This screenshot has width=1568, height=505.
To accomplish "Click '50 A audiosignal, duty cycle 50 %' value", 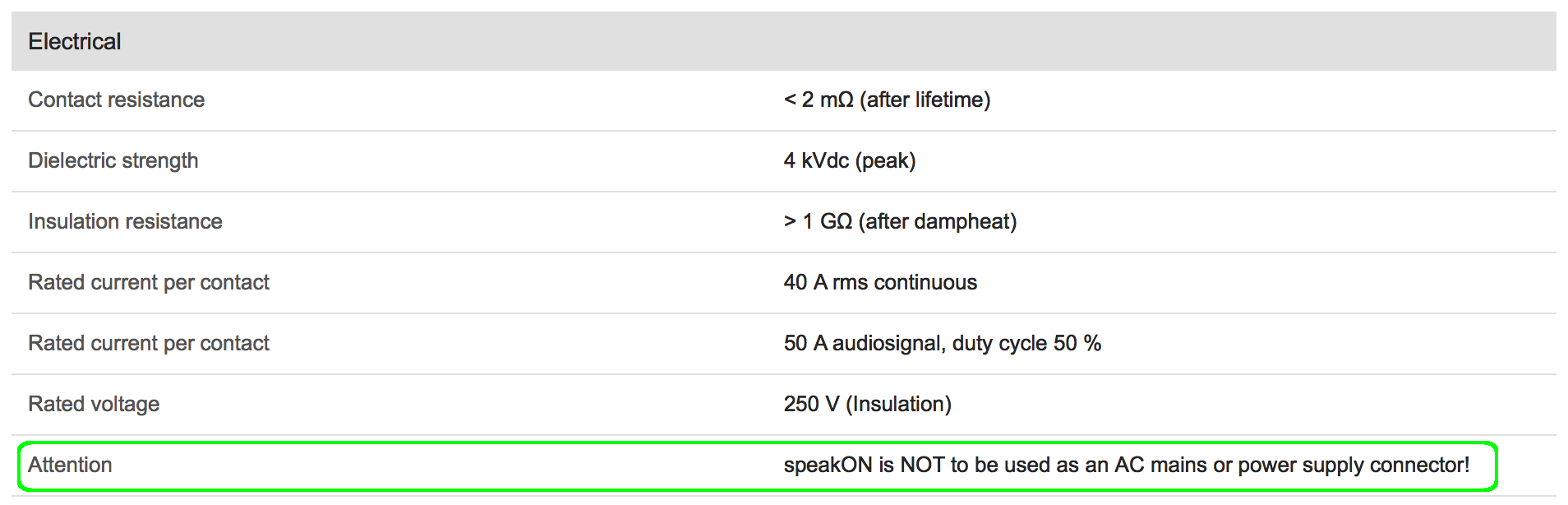I will (x=942, y=343).
